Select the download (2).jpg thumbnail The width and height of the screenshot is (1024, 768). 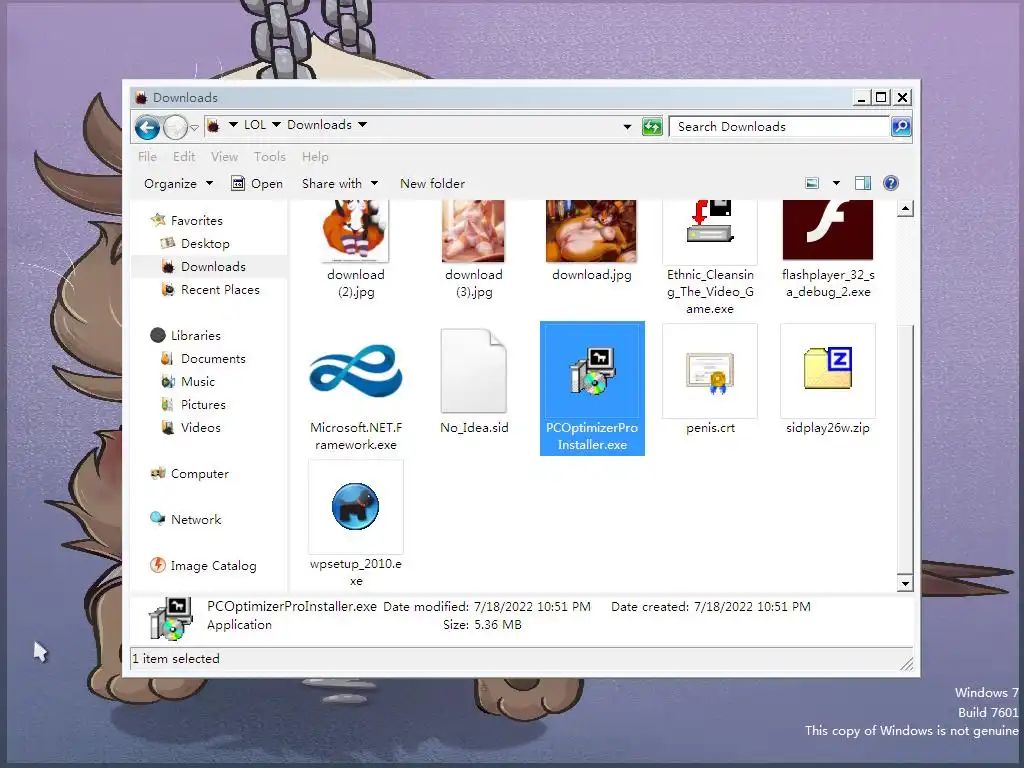[x=356, y=230]
